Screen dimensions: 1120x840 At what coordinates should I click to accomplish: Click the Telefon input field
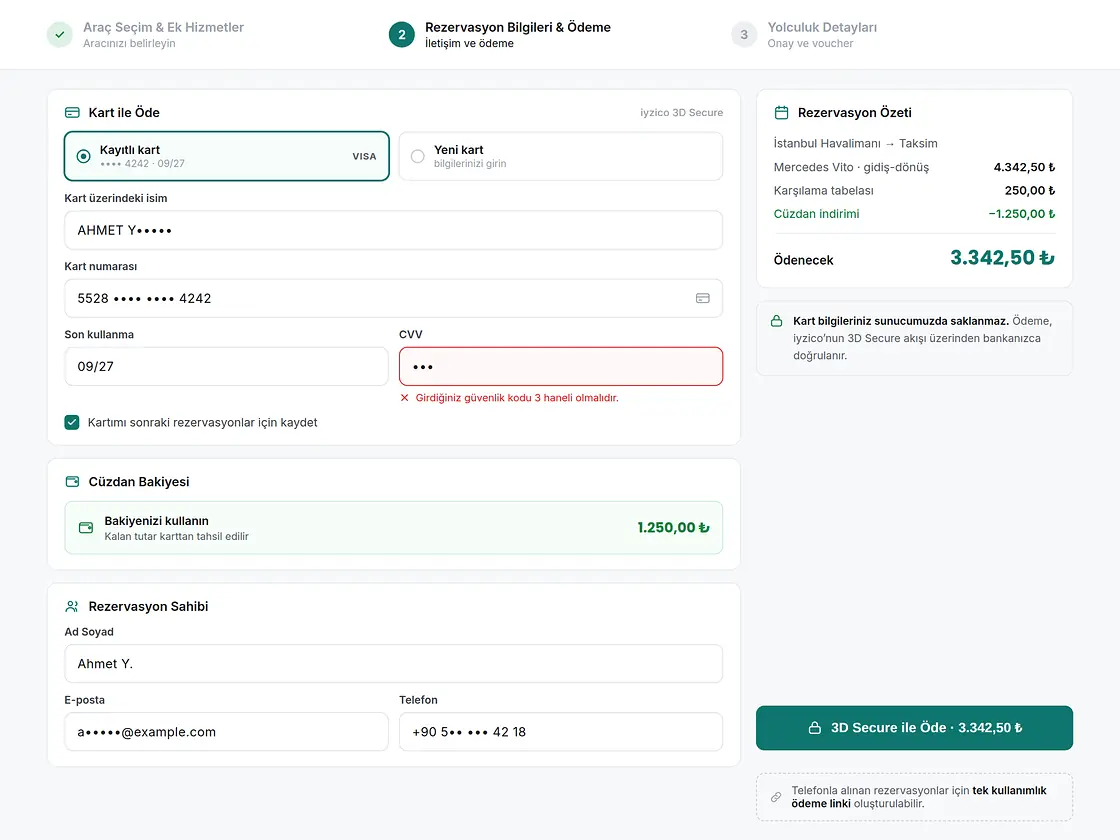(561, 731)
